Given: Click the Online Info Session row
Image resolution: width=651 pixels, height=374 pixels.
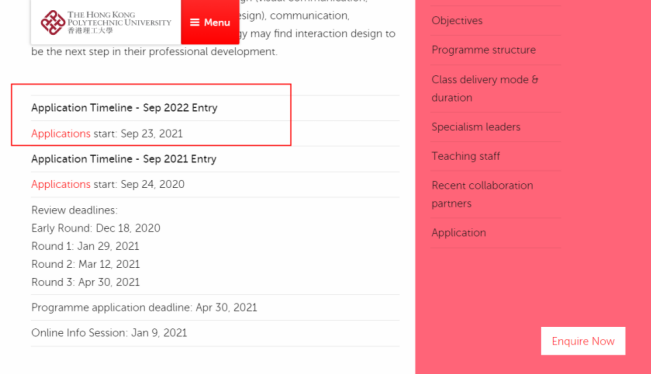Looking at the screenshot, I should (x=215, y=333).
